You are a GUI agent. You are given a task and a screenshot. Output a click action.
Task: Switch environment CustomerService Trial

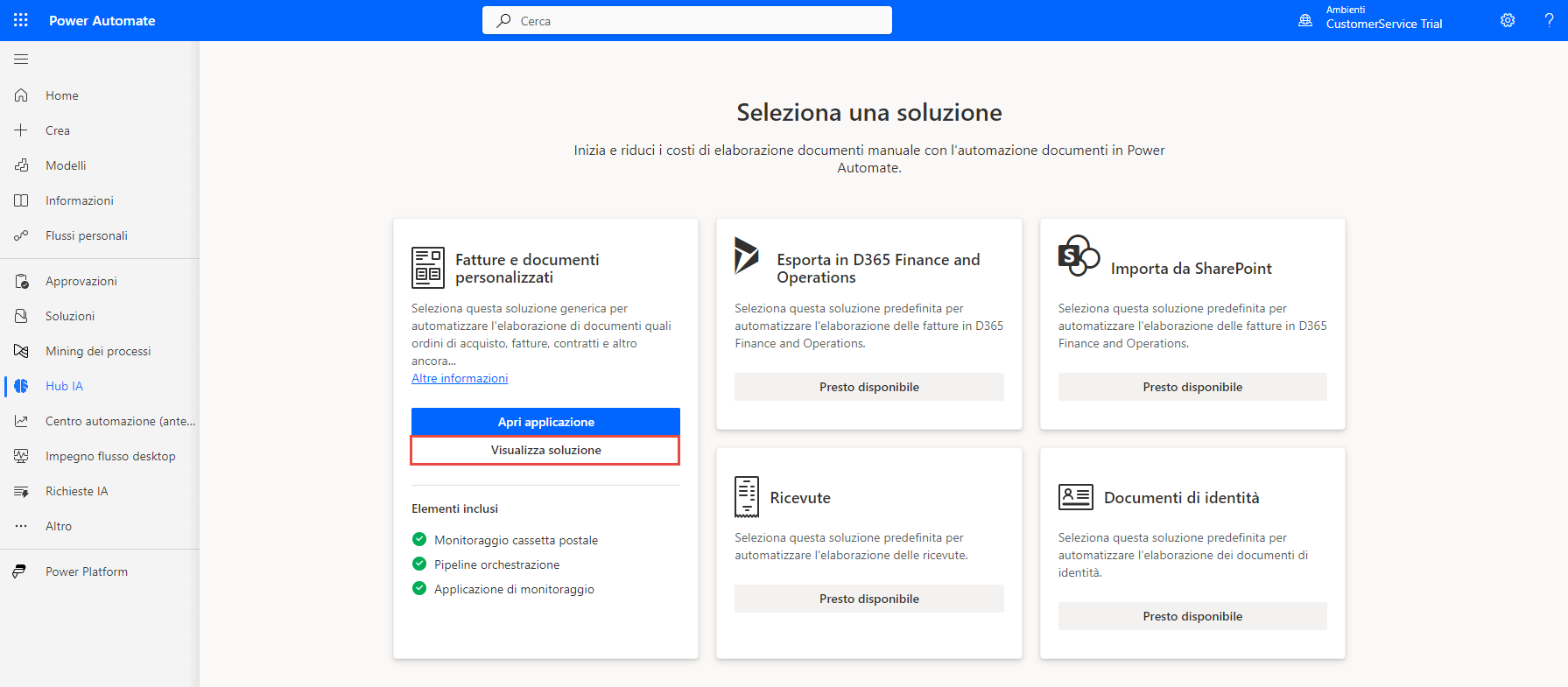pyautogui.click(x=1383, y=24)
